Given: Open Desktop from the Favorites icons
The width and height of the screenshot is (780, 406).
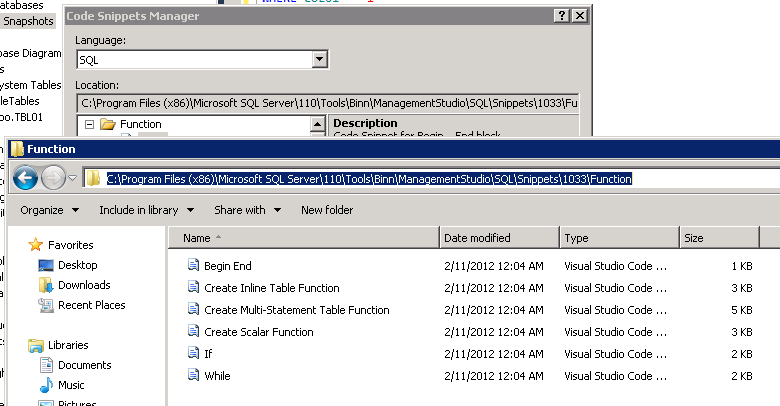Looking at the screenshot, I should [x=46, y=265].
